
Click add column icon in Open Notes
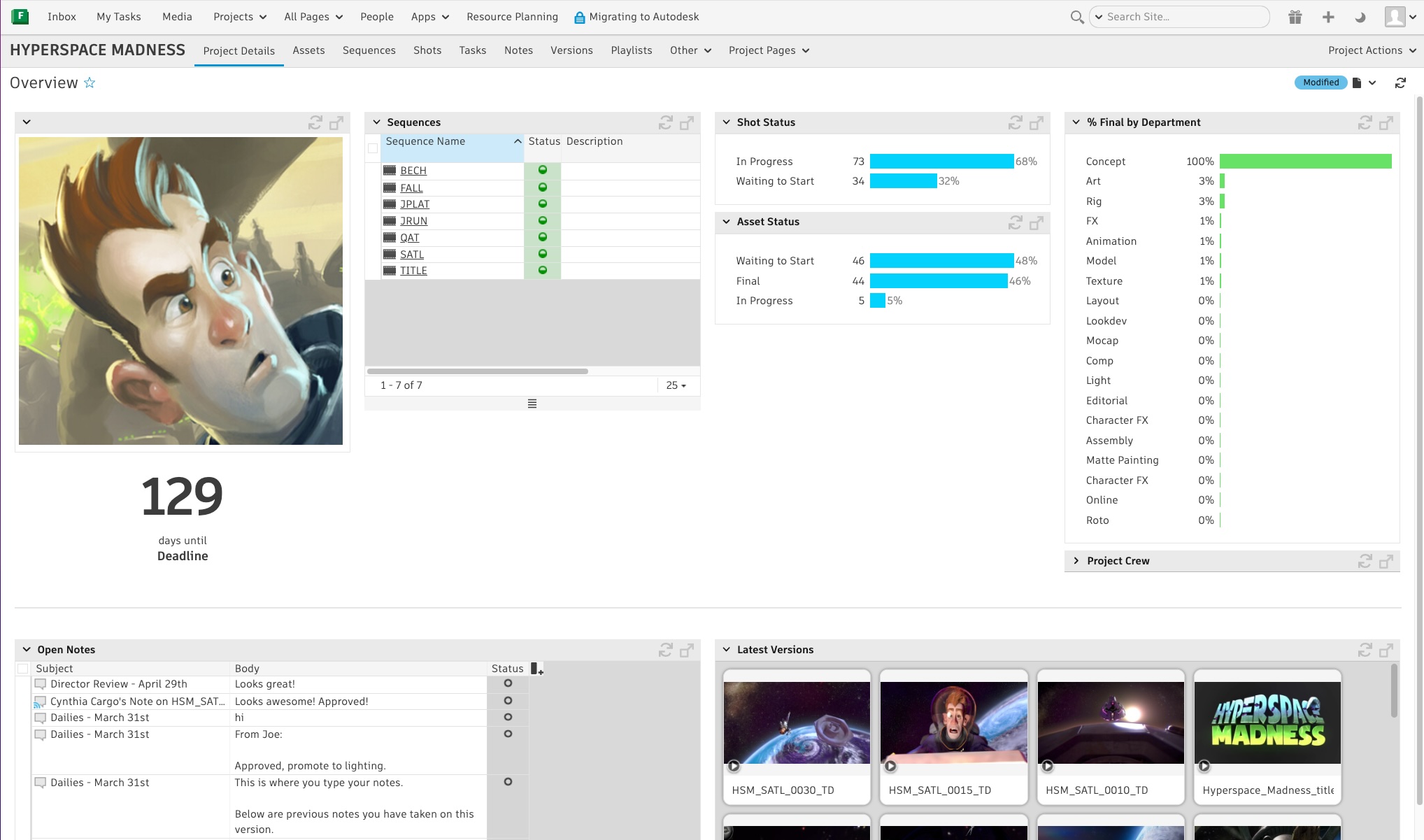tap(536, 669)
